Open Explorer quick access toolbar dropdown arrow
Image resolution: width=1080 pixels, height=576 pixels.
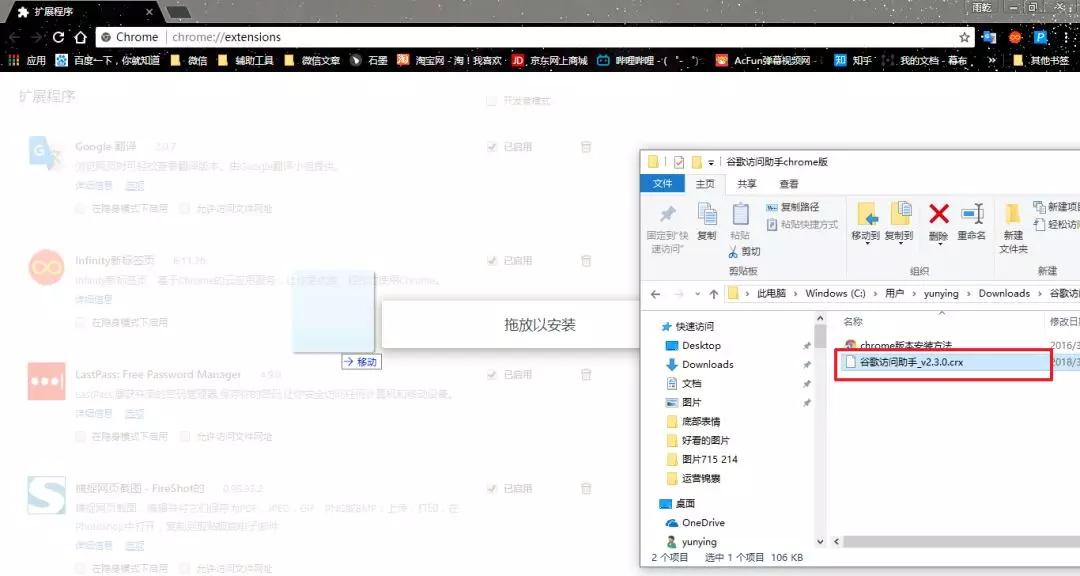coord(712,163)
